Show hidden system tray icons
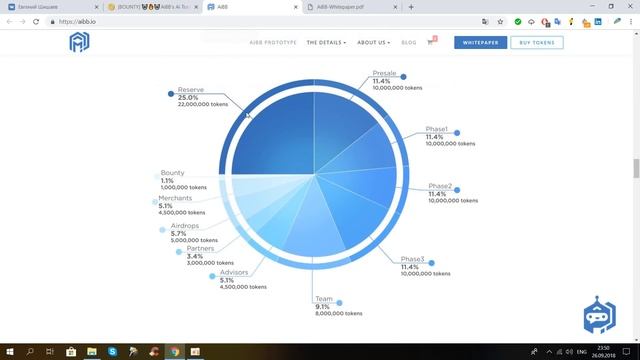 click(x=549, y=351)
